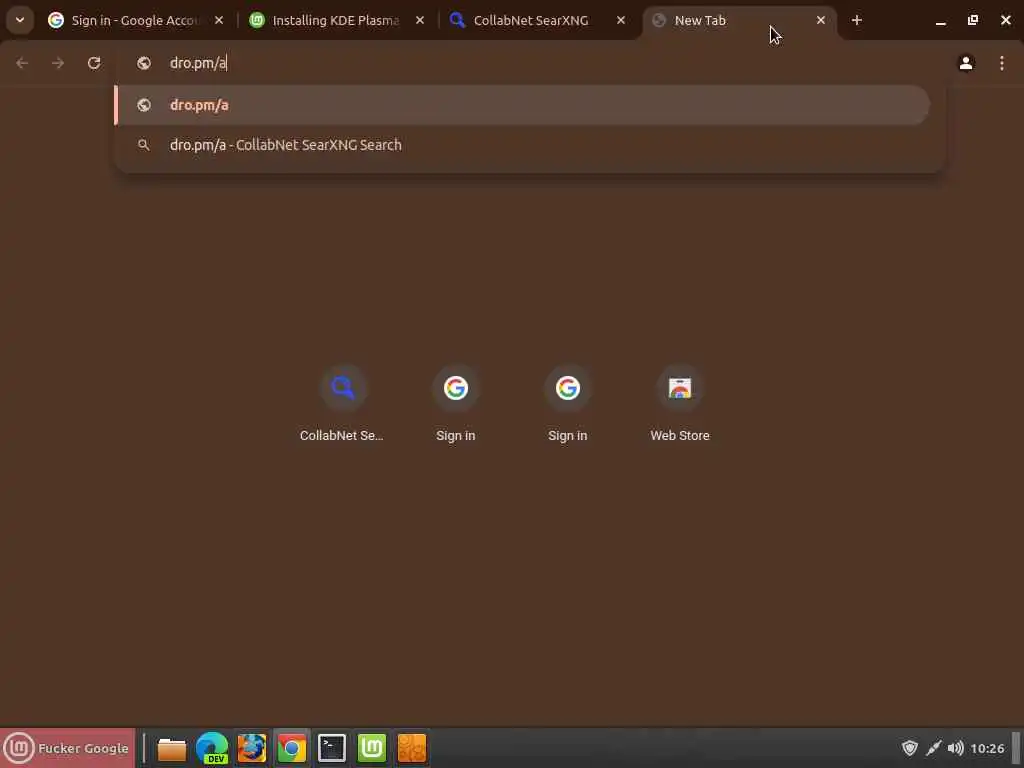Click the address bar containing dro.pm/a
Viewport: 1024px width, 768px height.
click(x=529, y=63)
